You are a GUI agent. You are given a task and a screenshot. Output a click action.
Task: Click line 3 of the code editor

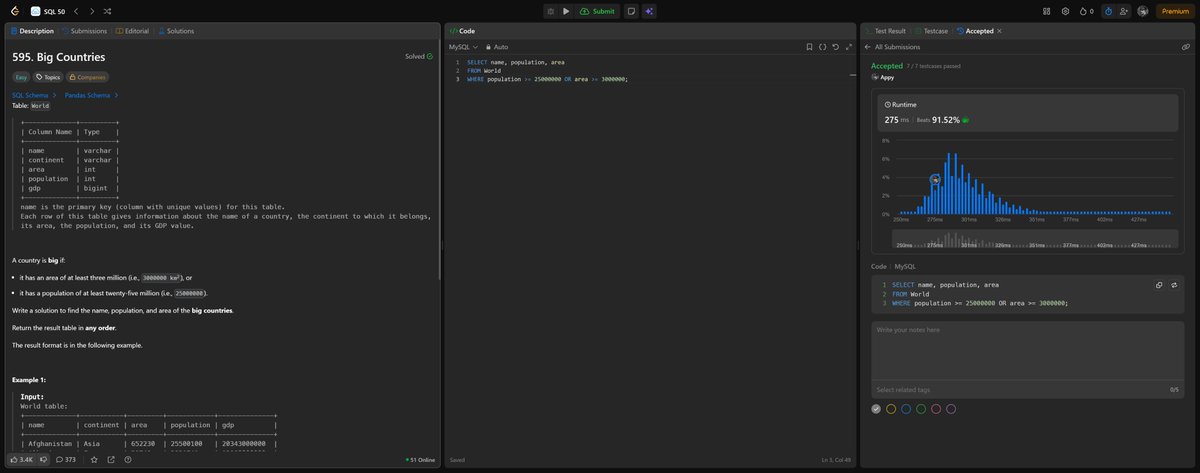[548, 79]
